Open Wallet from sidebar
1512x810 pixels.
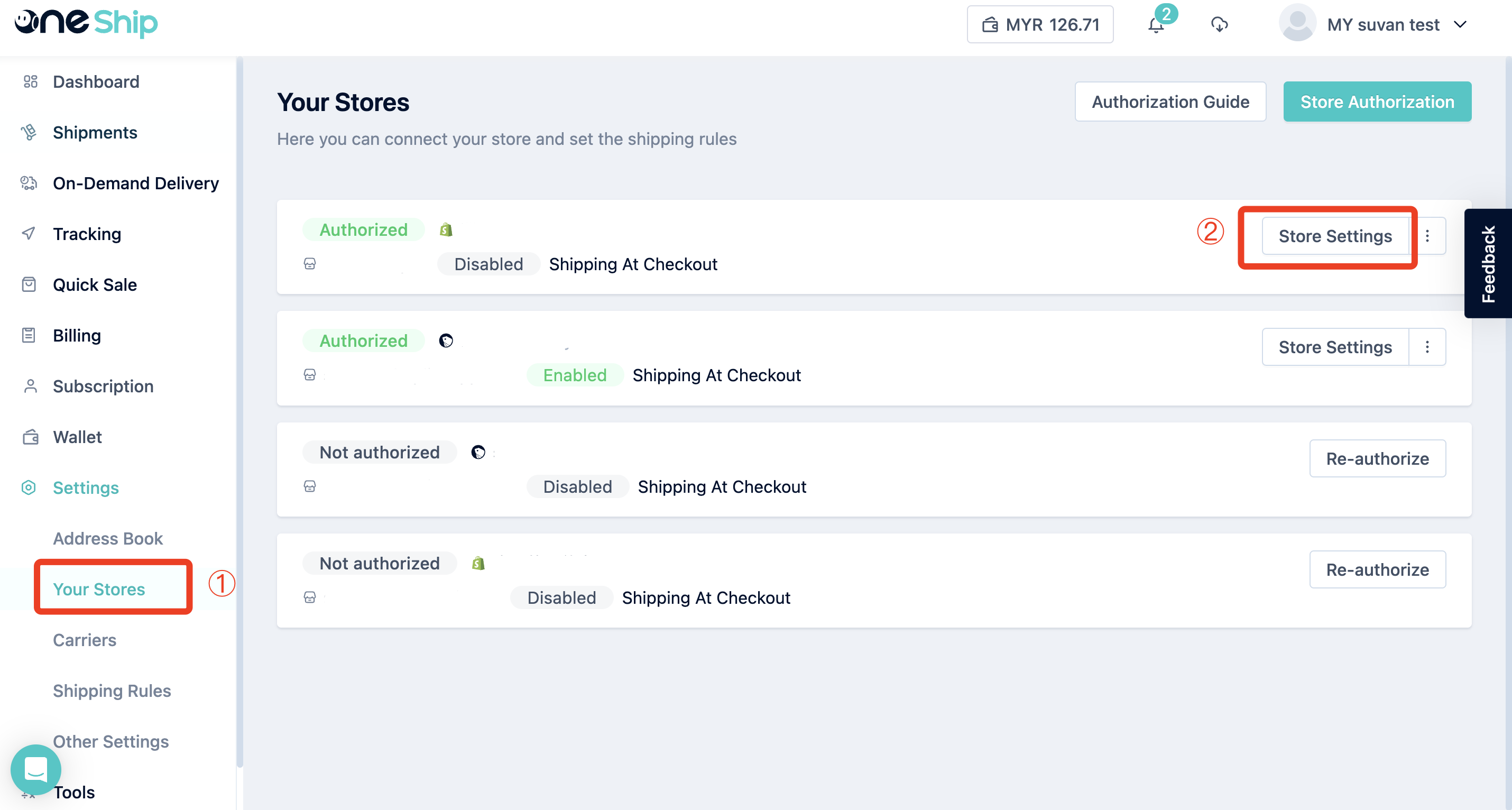tap(78, 437)
